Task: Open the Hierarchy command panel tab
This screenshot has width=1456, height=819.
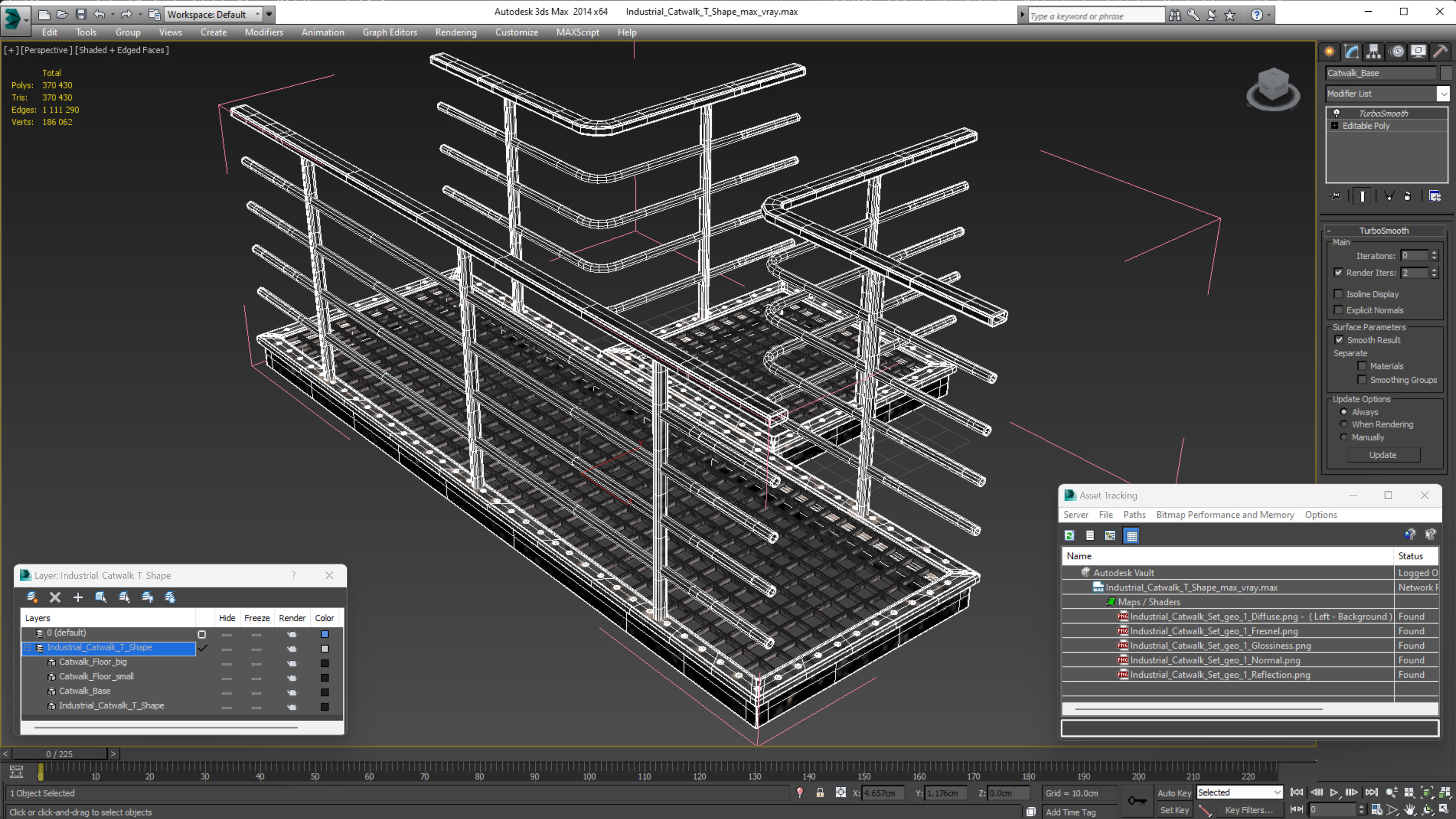Action: pyautogui.click(x=1373, y=52)
